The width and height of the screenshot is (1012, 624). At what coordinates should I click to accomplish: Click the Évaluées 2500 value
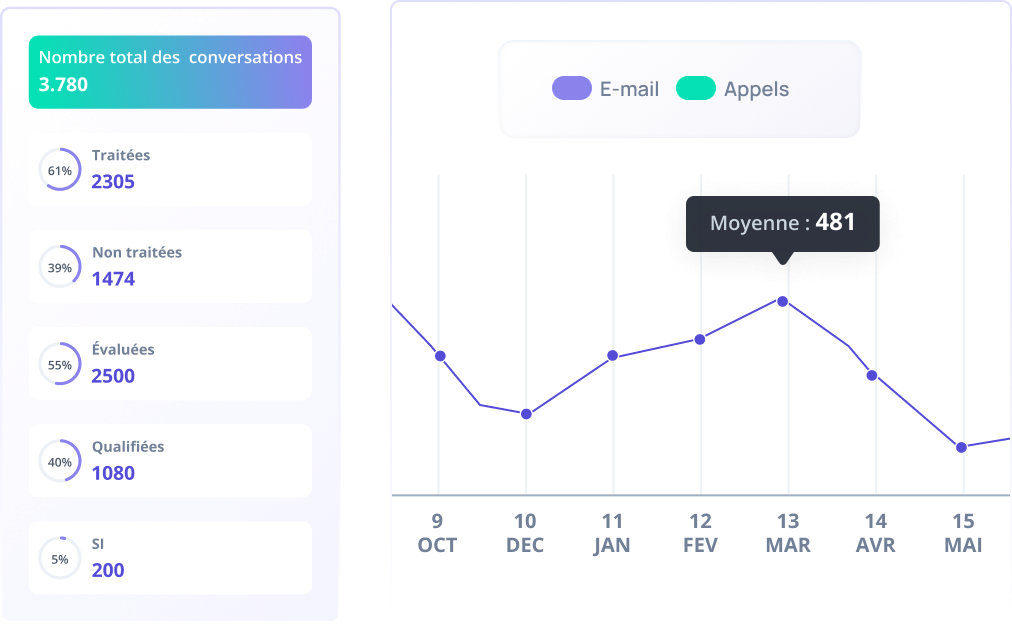click(113, 376)
